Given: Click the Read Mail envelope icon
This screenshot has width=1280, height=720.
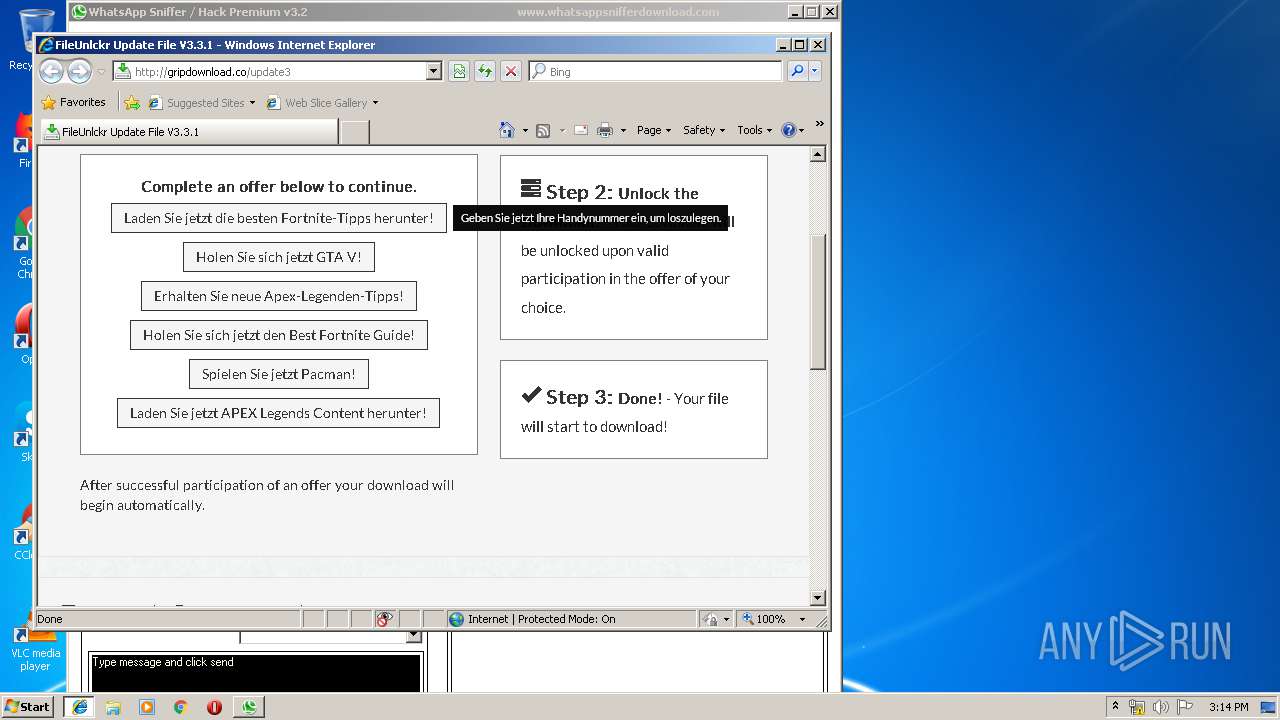Looking at the screenshot, I should [x=580, y=130].
